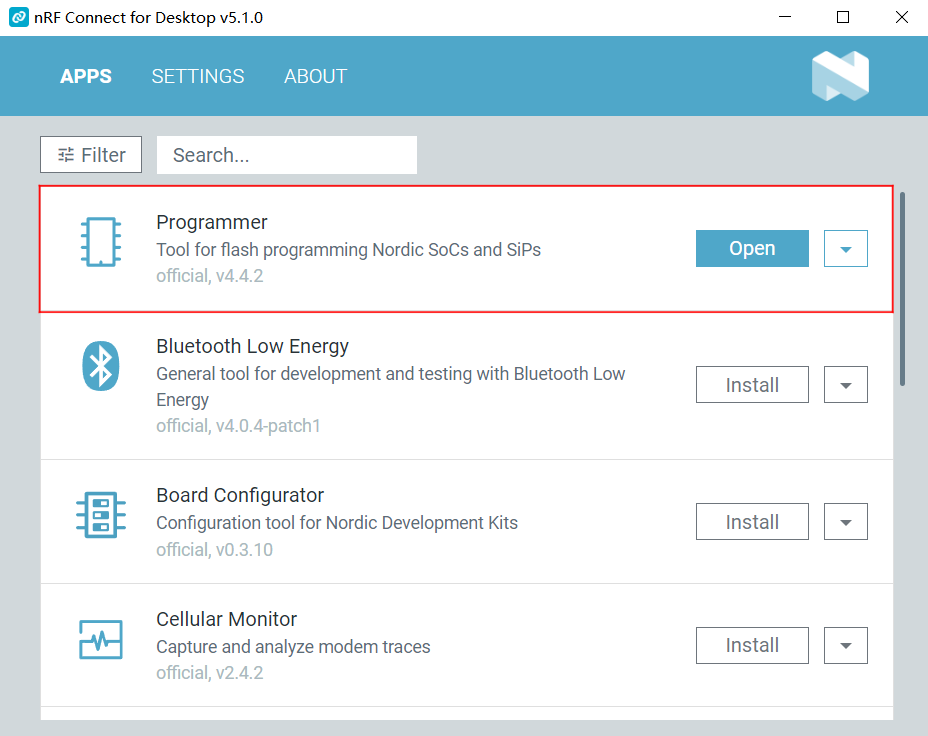Expand the Bluetooth Low Energy dropdown arrow
This screenshot has width=928, height=736.
click(x=846, y=385)
